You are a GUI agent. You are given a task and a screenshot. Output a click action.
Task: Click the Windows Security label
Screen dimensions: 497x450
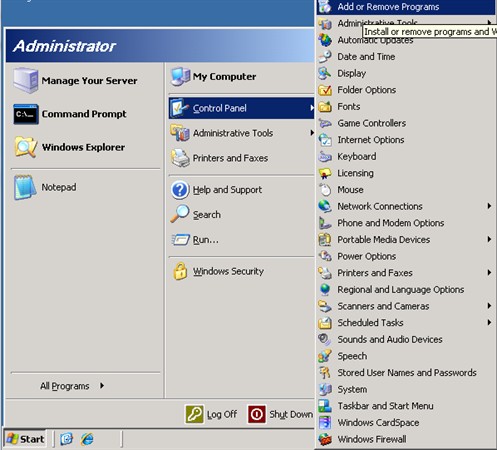coord(228,271)
